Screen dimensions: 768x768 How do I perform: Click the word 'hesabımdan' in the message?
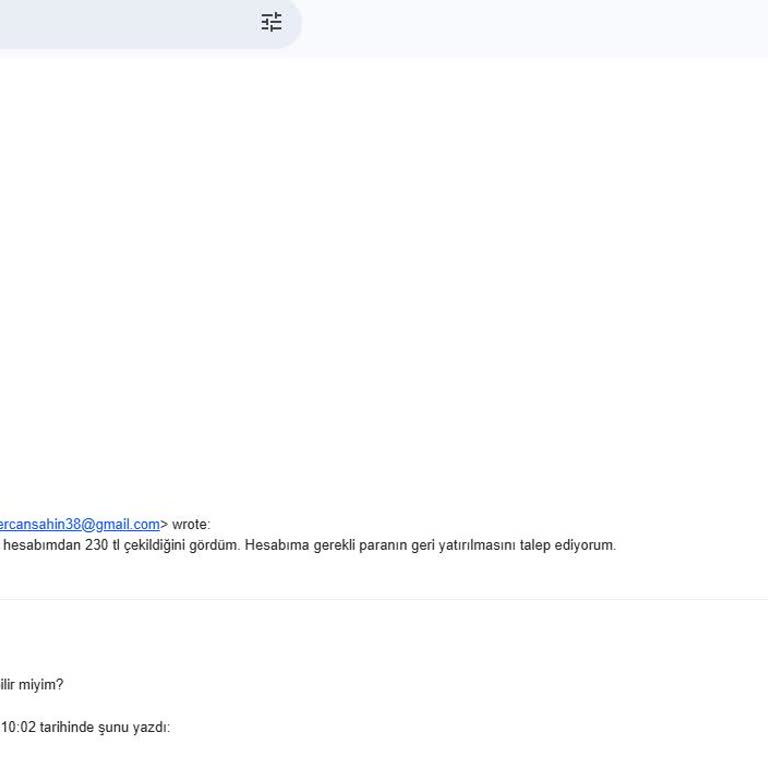click(42, 545)
